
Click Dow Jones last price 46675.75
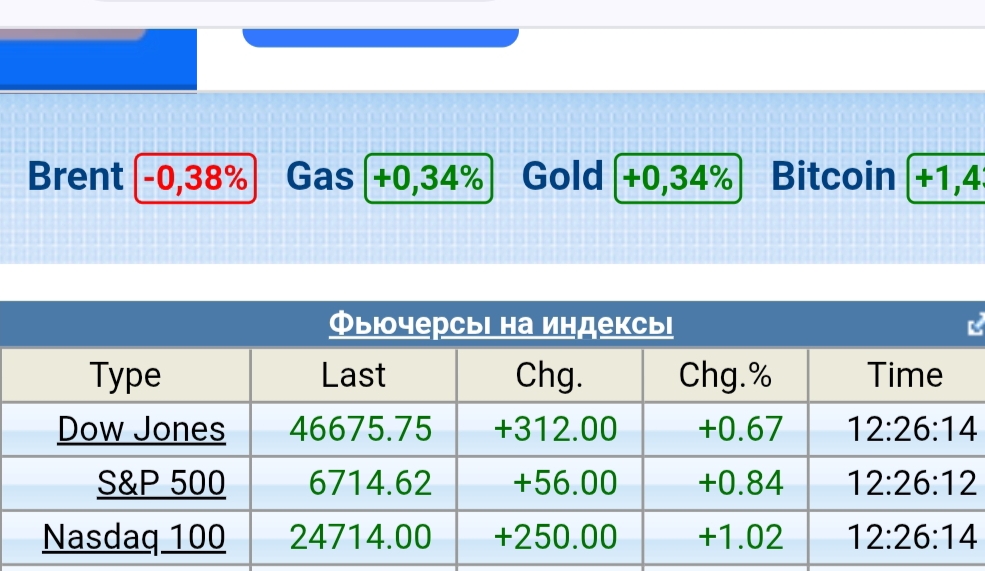[361, 429]
